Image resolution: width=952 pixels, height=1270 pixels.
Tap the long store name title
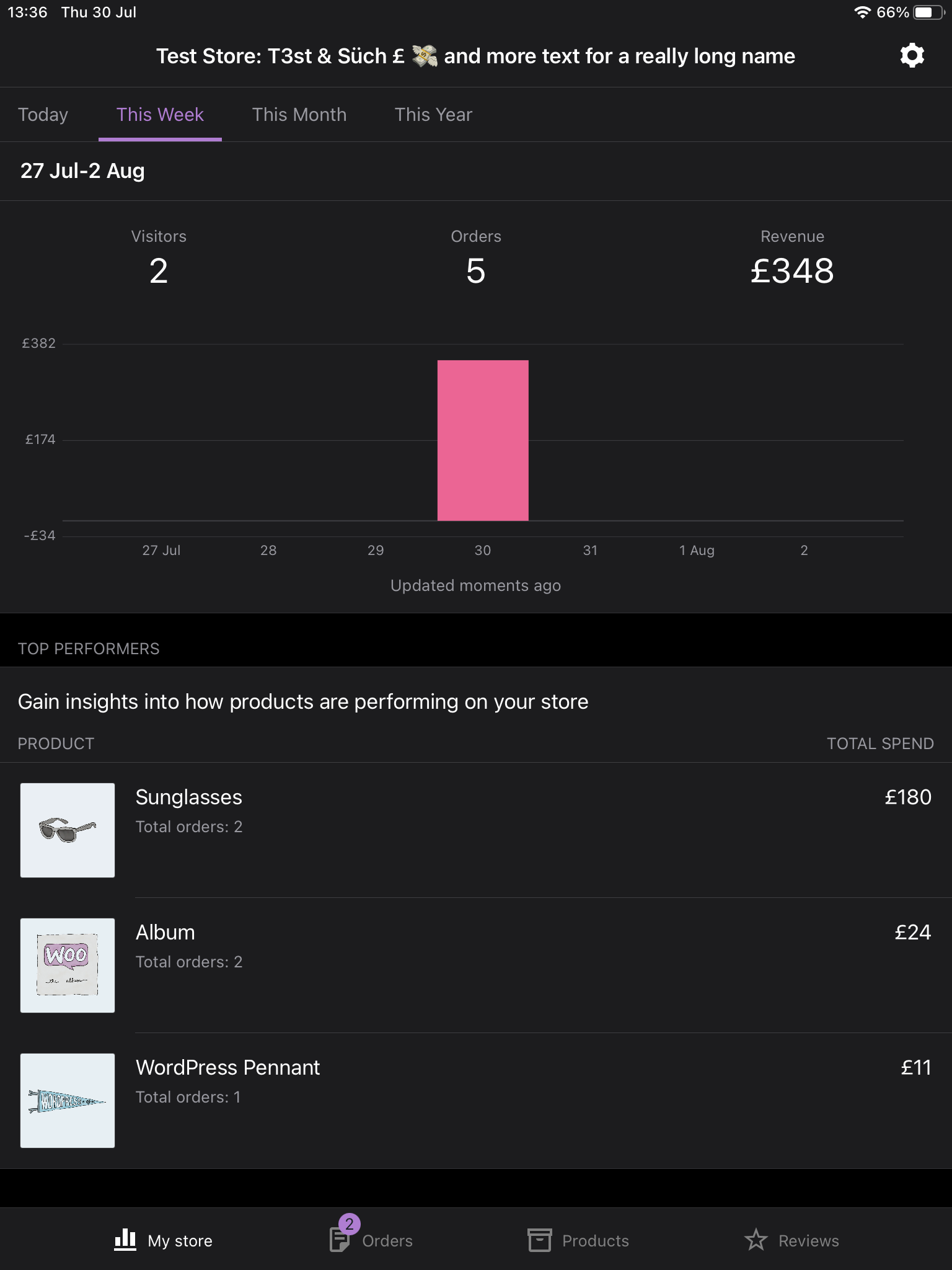coord(475,56)
